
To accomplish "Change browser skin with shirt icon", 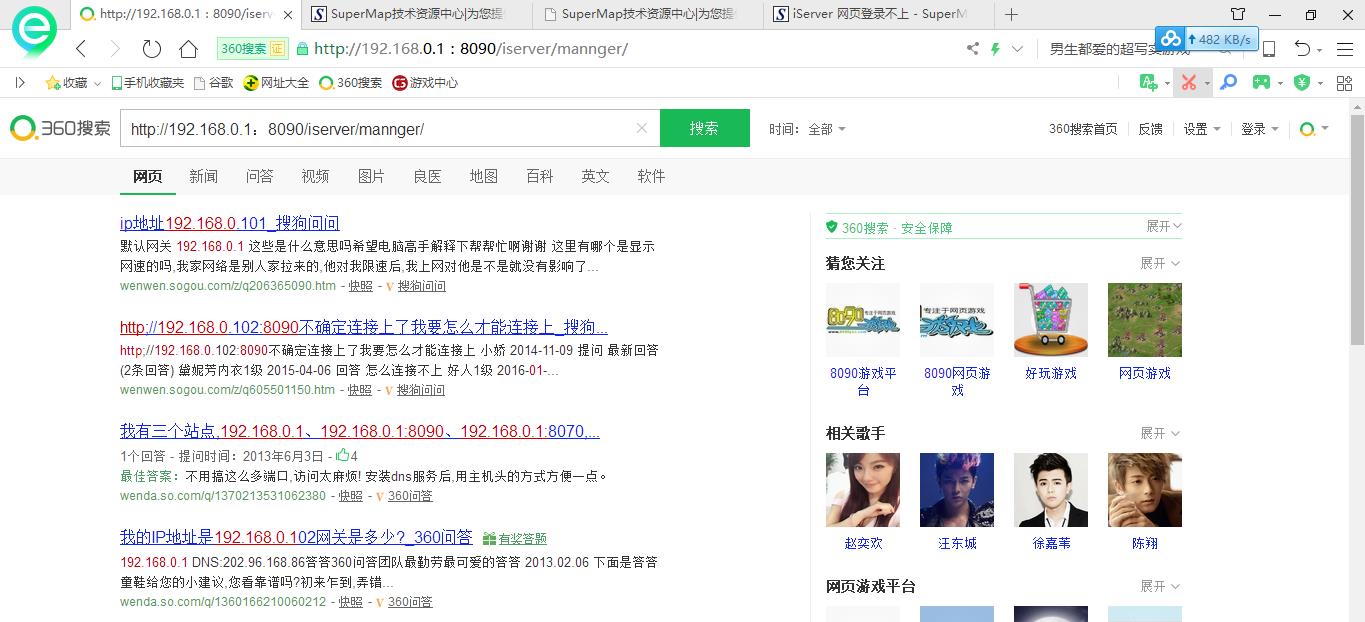I will pos(1238,14).
